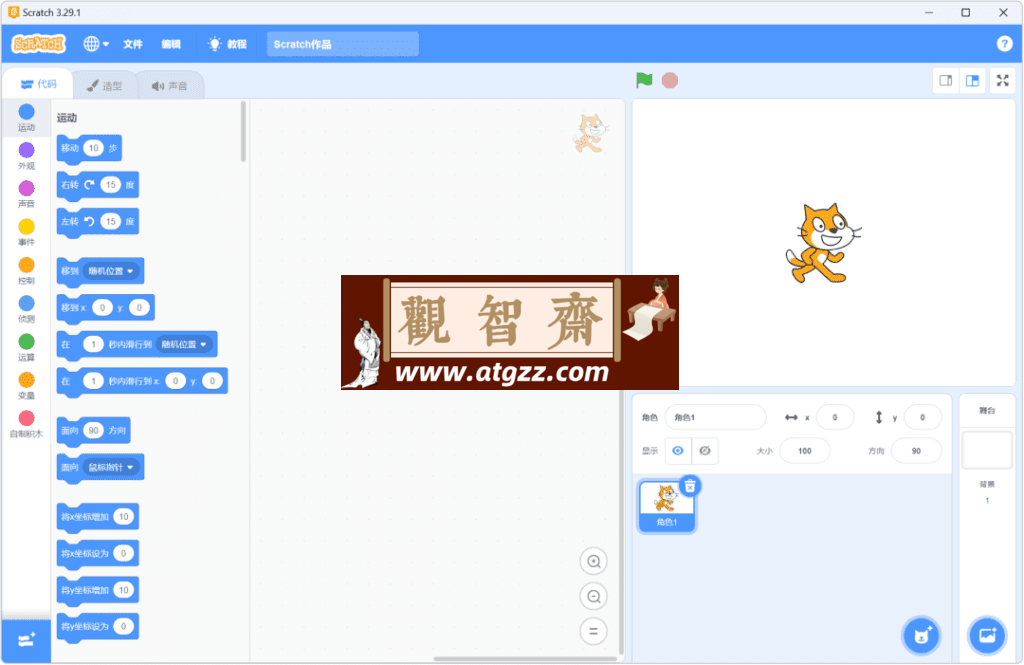The image size is (1024, 665).
Task: Select the 侦测 sensing category
Action: click(x=26, y=309)
